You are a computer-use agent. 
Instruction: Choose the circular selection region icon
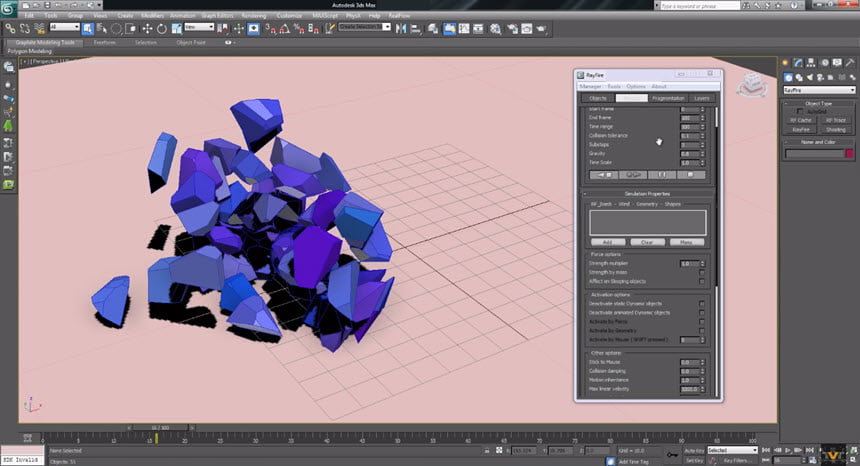click(x=116, y=28)
